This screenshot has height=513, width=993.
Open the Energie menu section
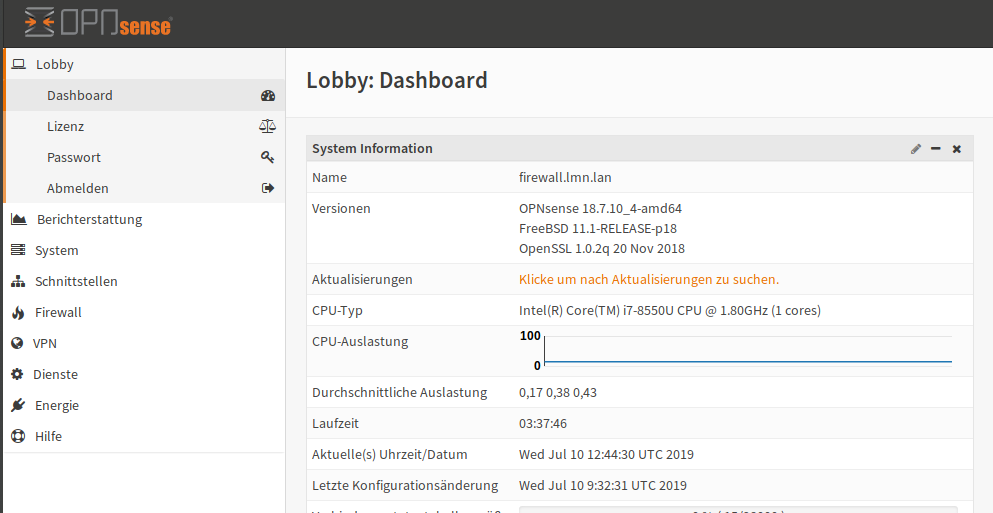(144, 405)
